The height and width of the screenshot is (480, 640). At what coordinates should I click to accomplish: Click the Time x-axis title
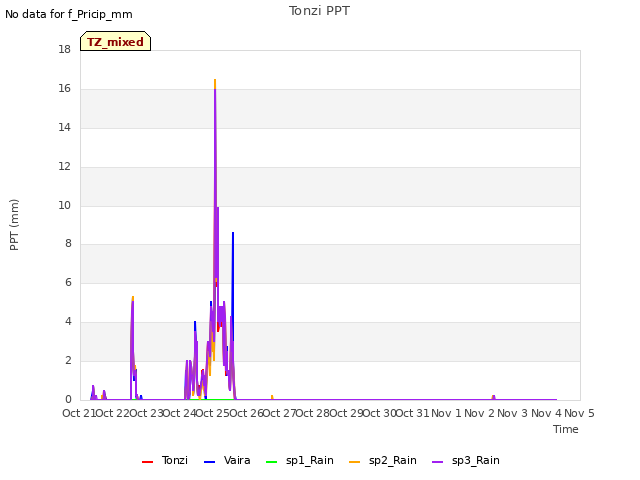click(x=566, y=429)
